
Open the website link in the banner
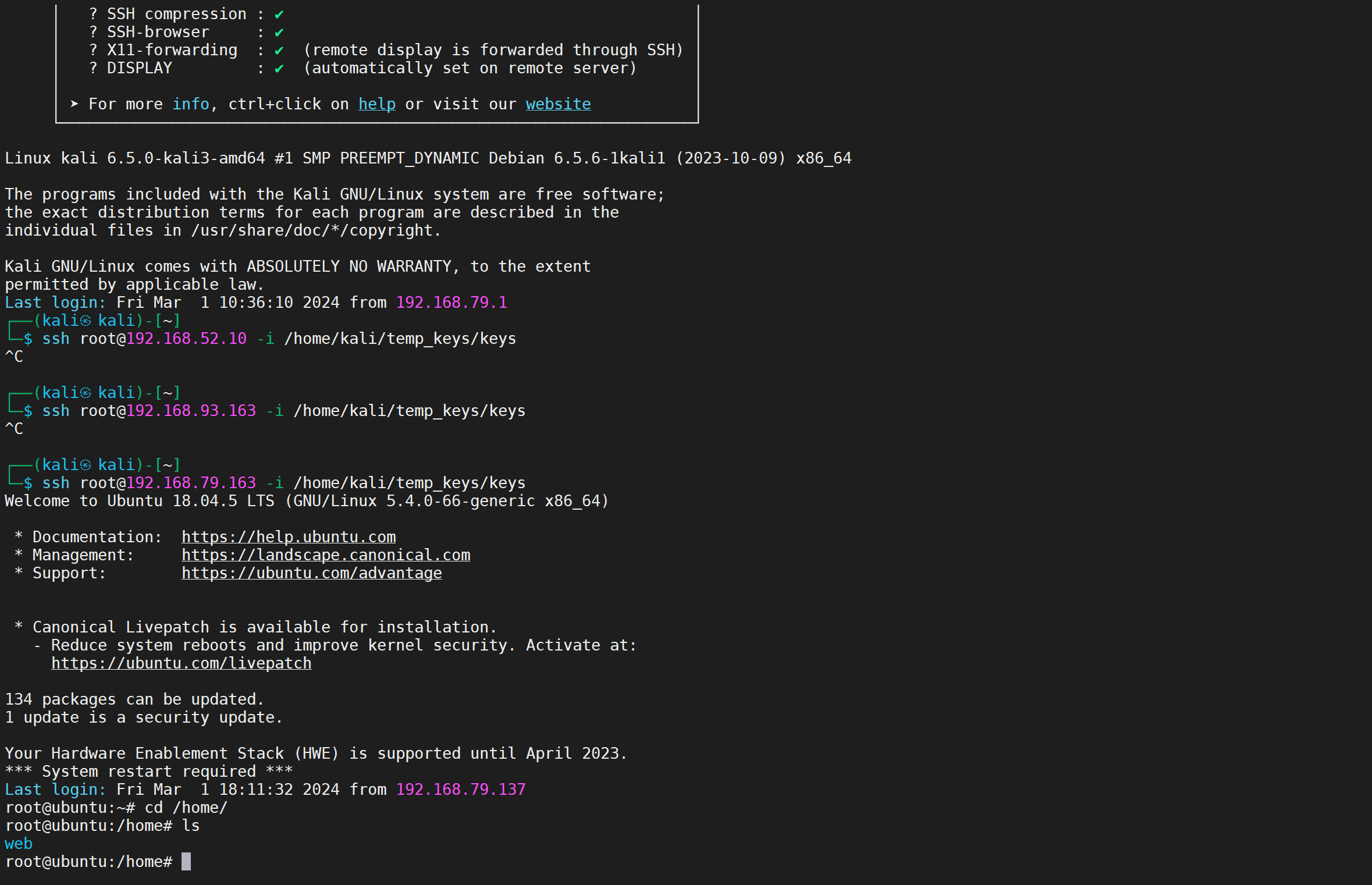pos(558,104)
